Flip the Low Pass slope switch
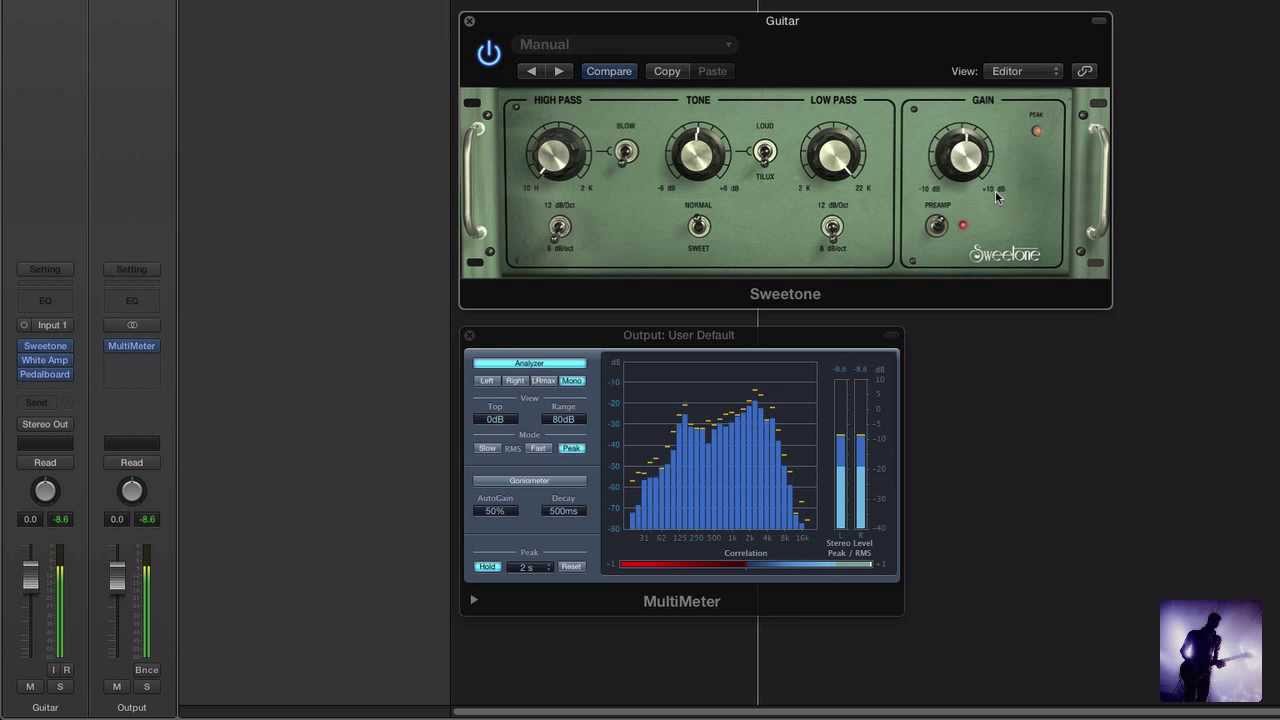1280x720 pixels. click(x=832, y=228)
